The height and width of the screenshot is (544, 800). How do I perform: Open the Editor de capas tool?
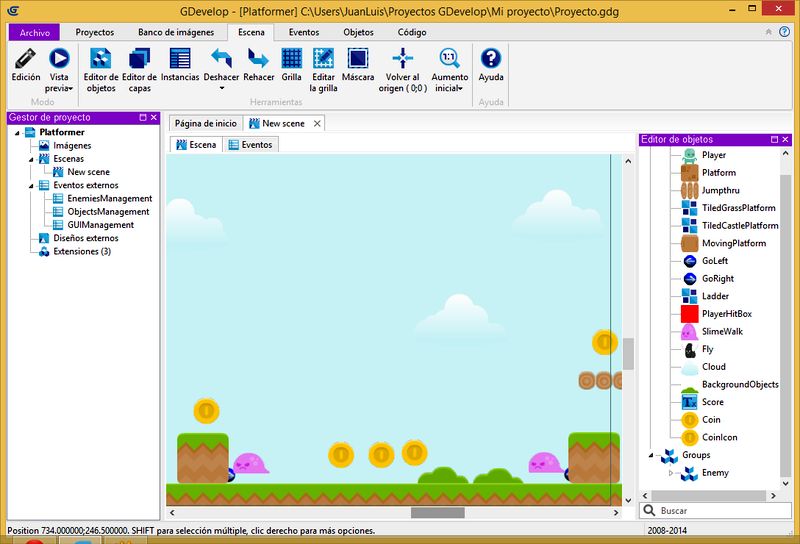[x=139, y=70]
